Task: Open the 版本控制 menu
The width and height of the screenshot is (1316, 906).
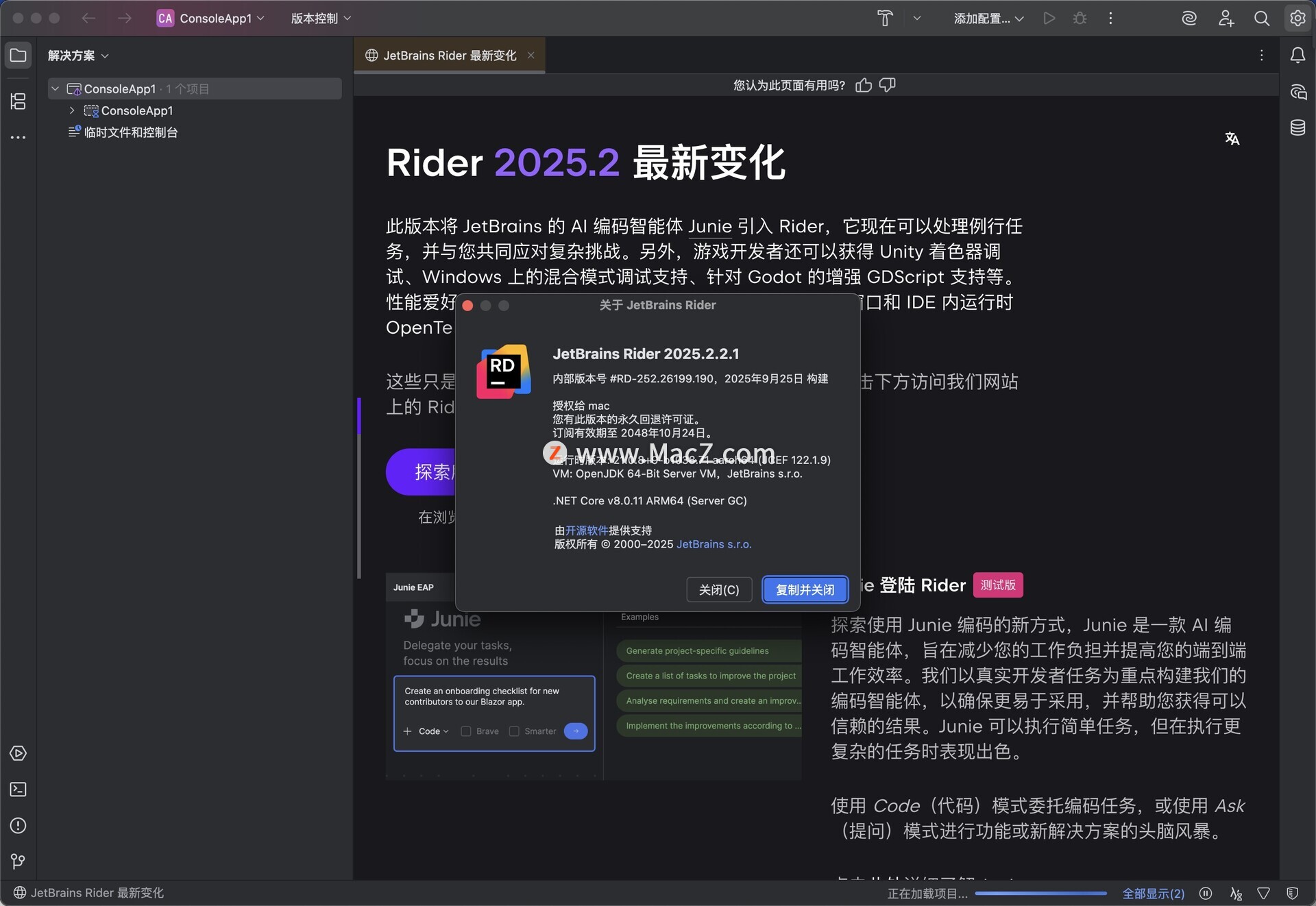Action: pyautogui.click(x=321, y=19)
